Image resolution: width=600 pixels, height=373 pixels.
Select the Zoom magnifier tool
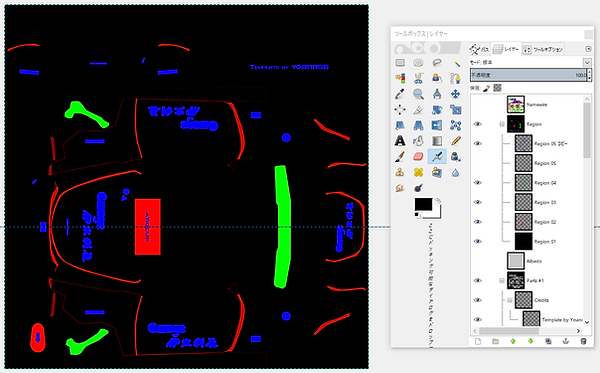coord(418,94)
